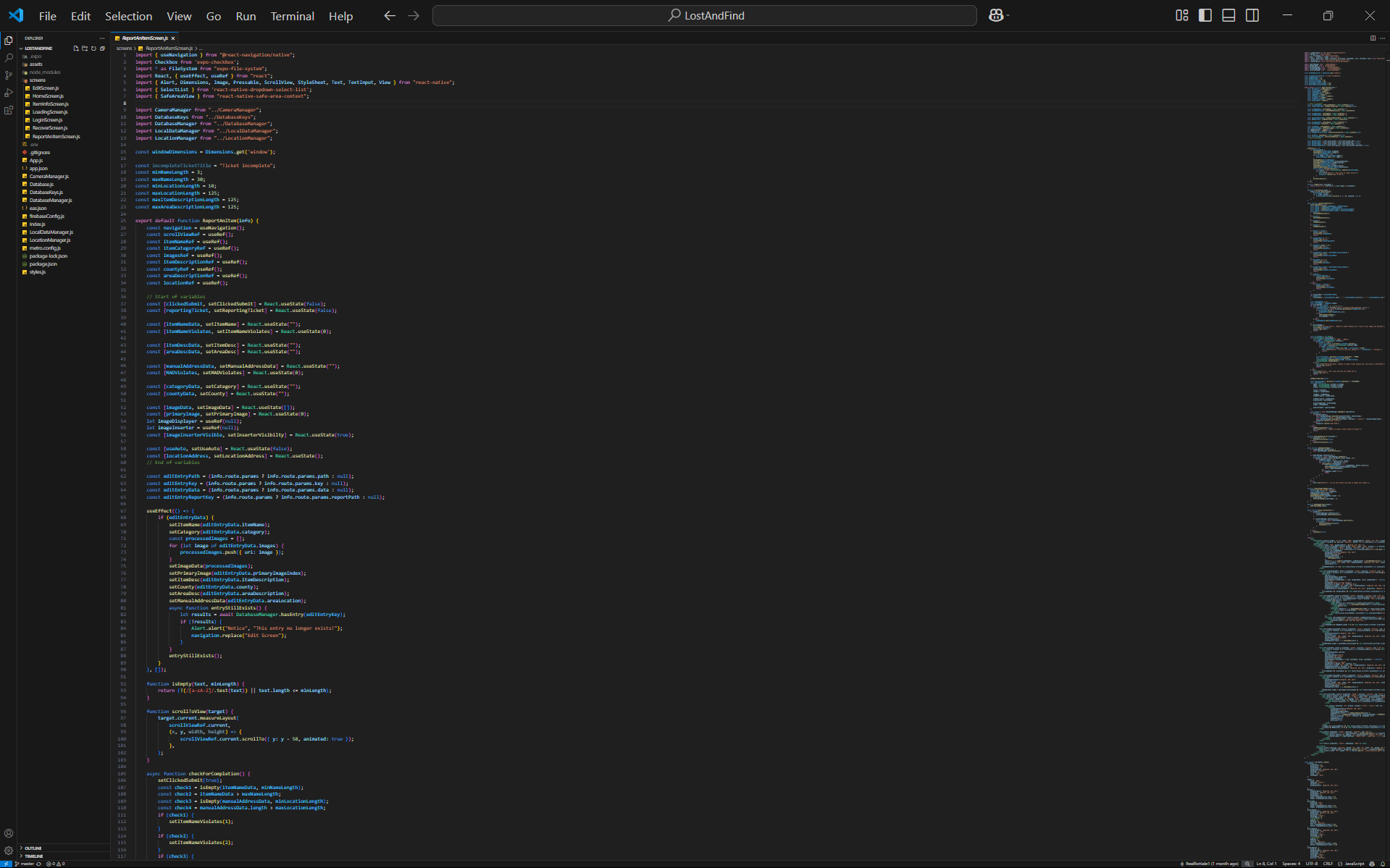Click the git blame author in status bar
1390x868 pixels.
[1210, 864]
